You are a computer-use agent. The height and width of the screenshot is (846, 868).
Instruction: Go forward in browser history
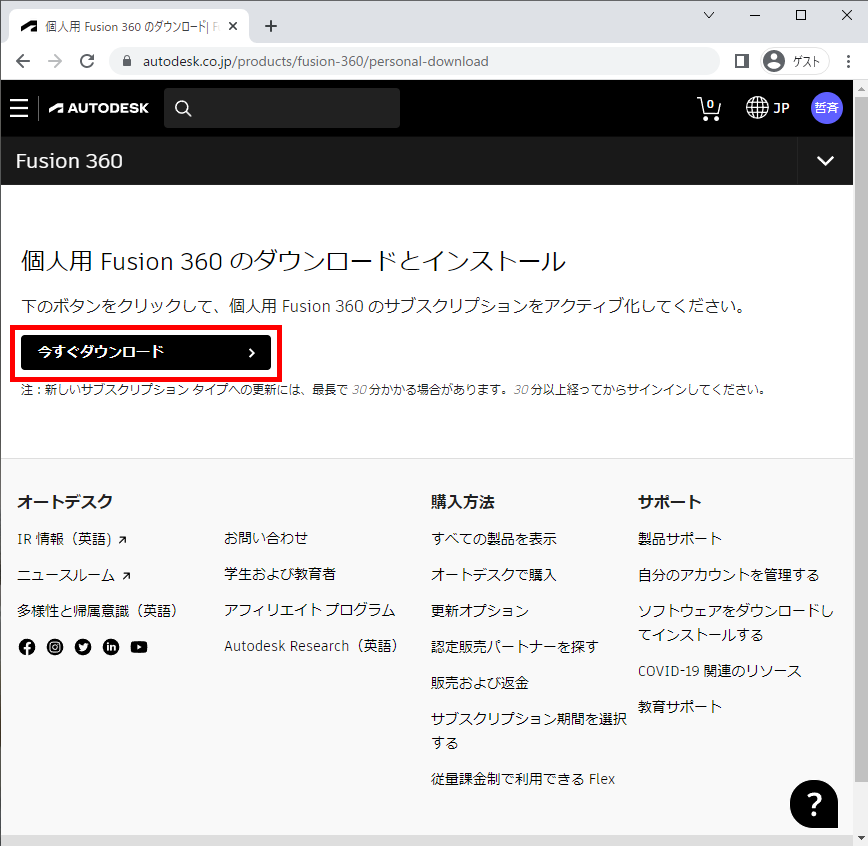click(55, 61)
